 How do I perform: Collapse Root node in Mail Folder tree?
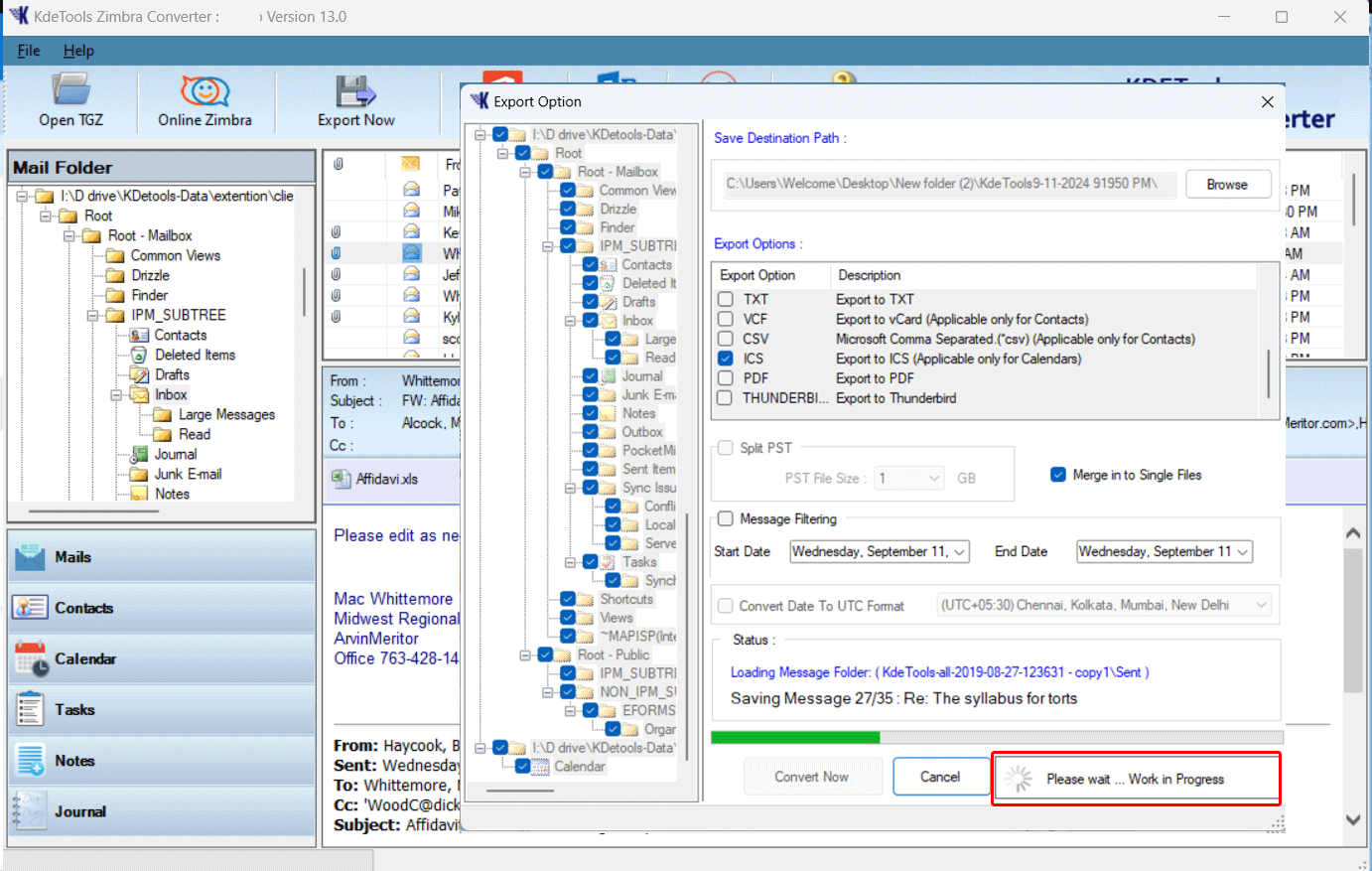point(46,216)
